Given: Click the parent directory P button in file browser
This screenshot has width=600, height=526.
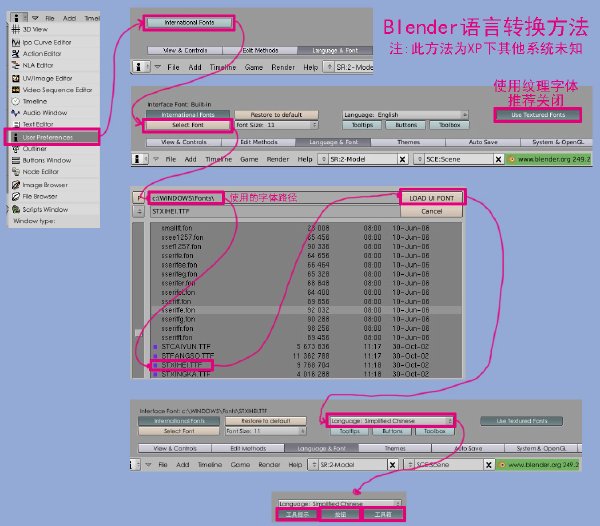Looking at the screenshot, I should pyautogui.click(x=139, y=198).
